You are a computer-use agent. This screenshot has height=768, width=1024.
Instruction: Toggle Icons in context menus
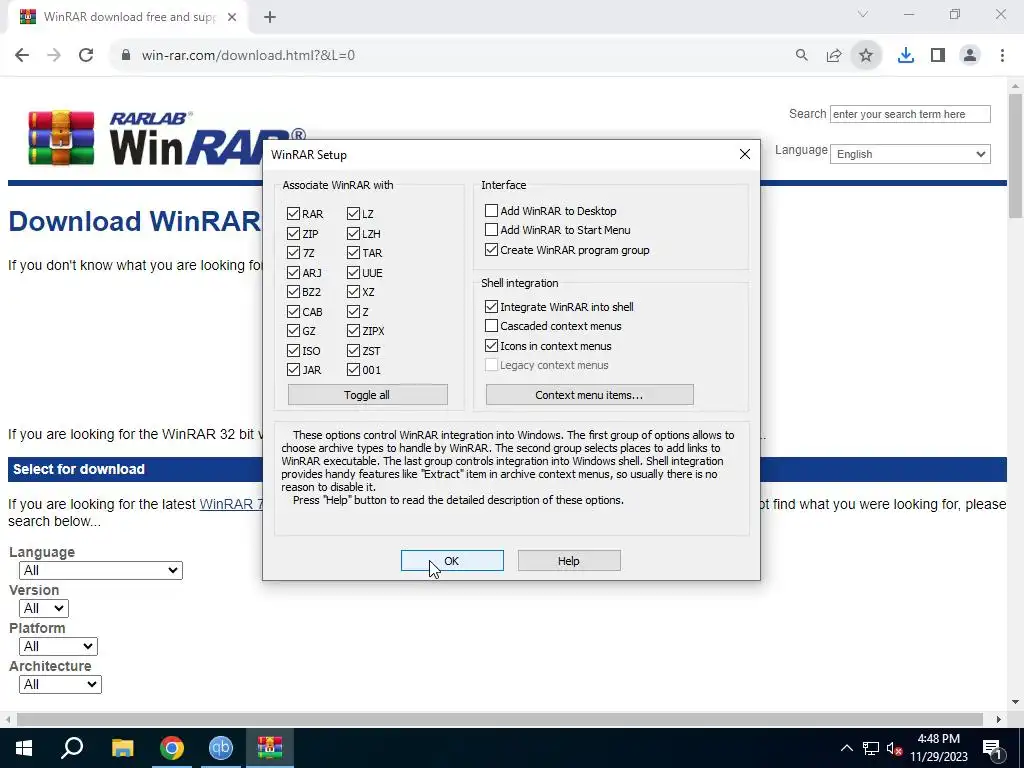491,345
